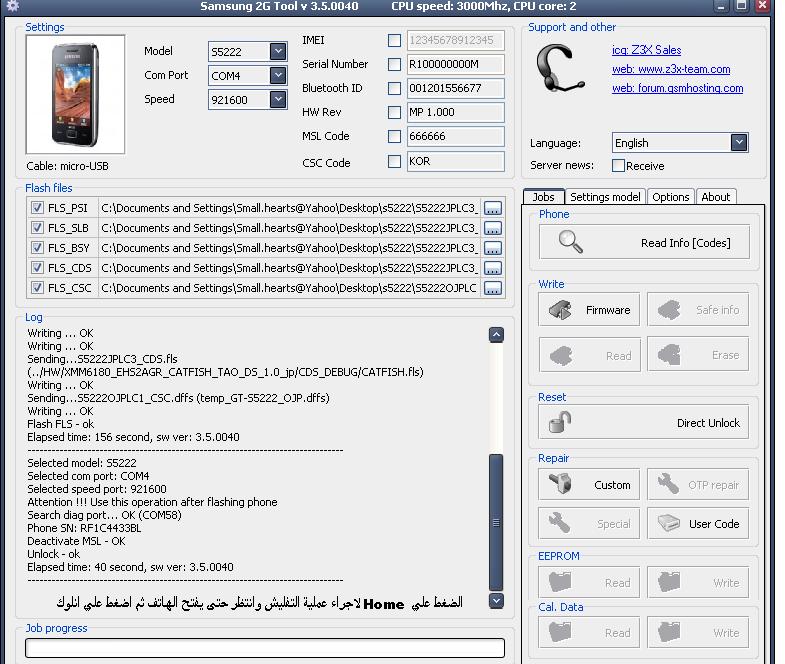Click the Safe info chip icon
The image size is (785, 664).
pyautogui.click(x=669, y=310)
